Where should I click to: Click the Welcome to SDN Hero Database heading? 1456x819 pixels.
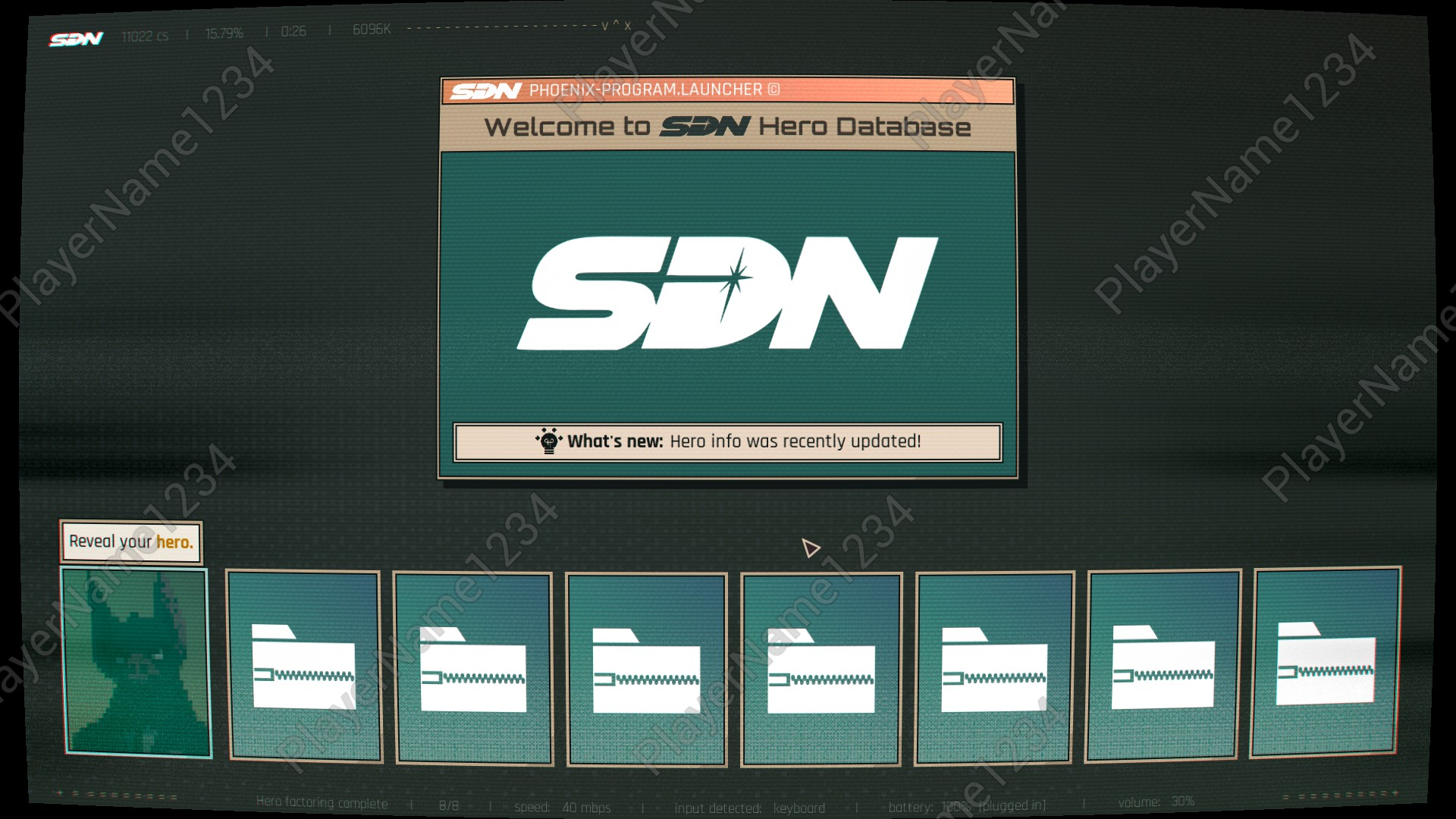click(x=727, y=127)
